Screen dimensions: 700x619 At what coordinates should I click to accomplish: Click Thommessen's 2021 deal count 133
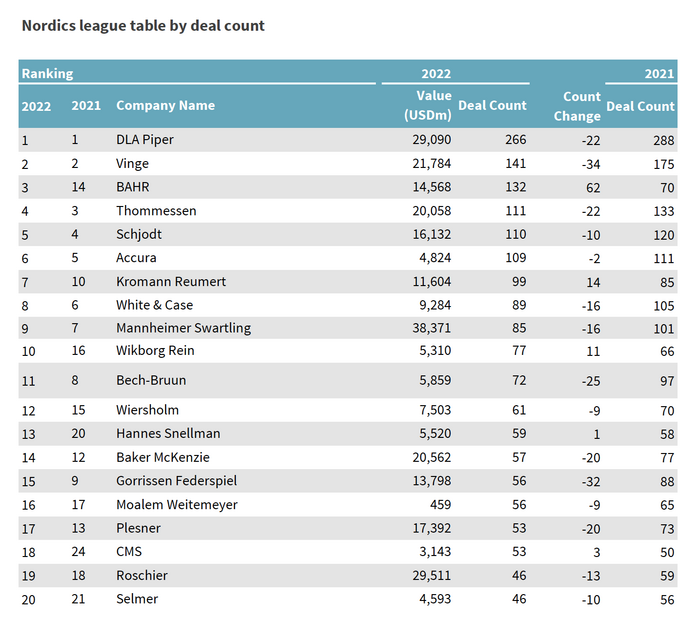(x=664, y=212)
